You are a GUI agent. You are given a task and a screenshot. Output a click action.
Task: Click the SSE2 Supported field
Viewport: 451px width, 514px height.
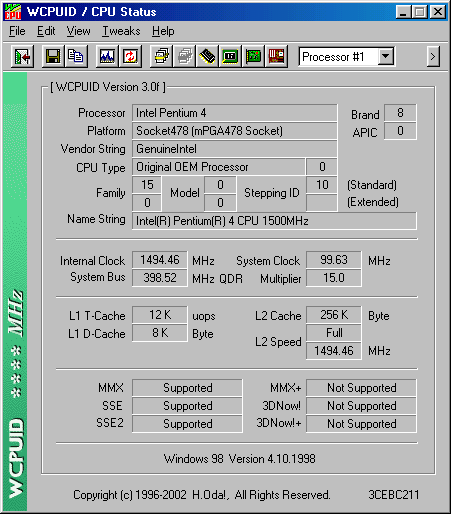click(x=187, y=424)
